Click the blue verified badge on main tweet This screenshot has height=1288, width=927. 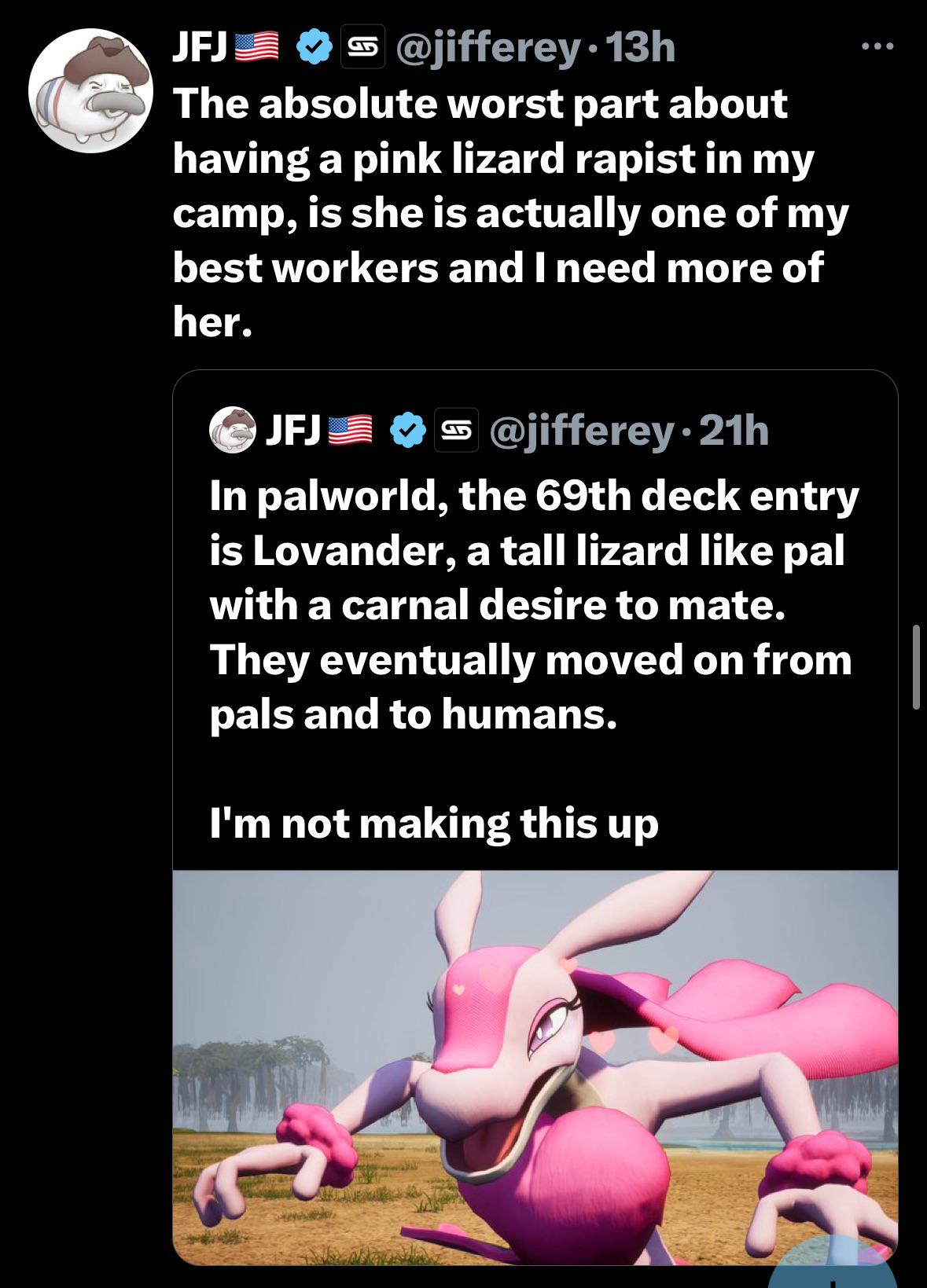(315, 49)
